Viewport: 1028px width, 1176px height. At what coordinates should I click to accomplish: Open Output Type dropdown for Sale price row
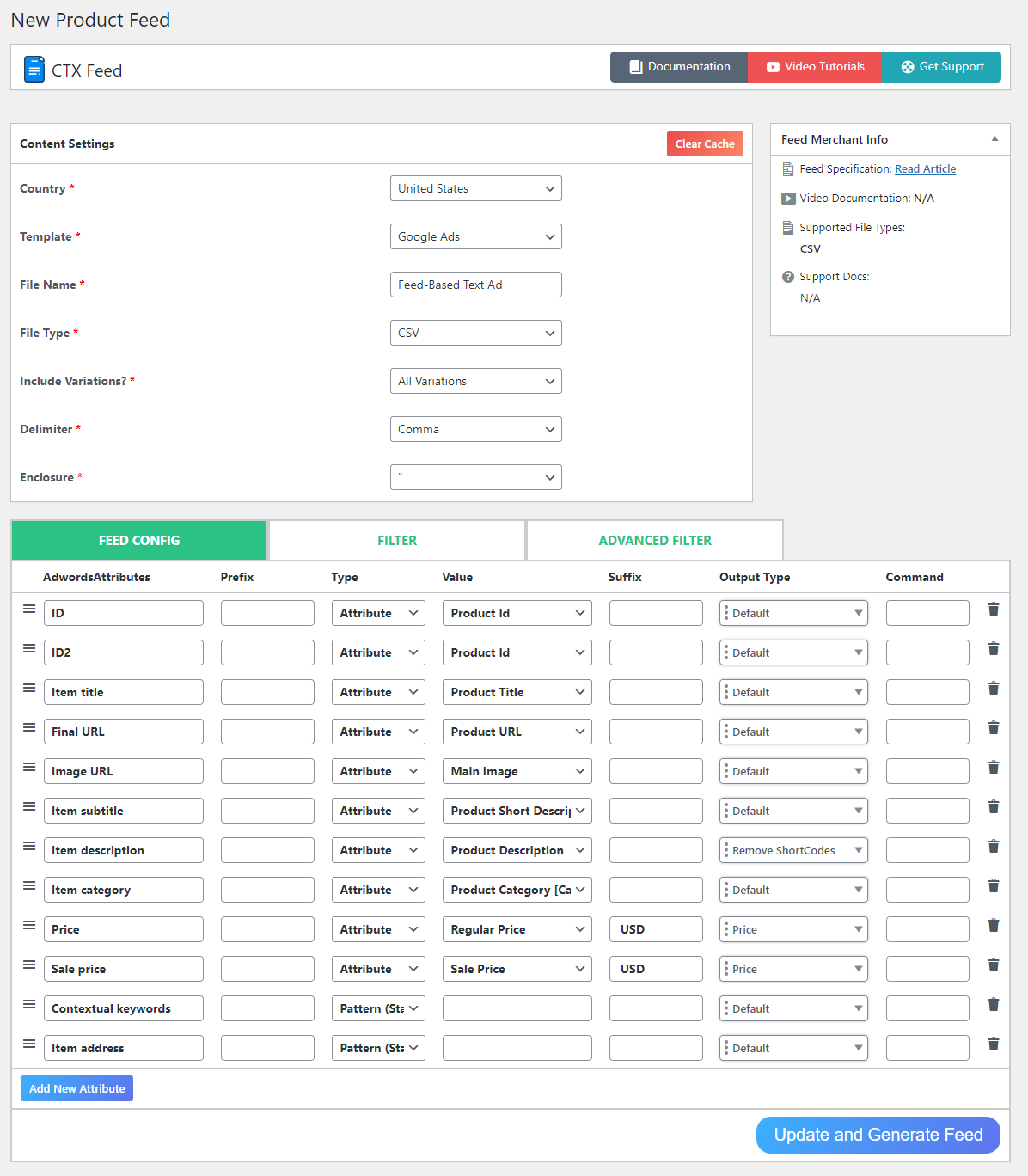tap(793, 969)
